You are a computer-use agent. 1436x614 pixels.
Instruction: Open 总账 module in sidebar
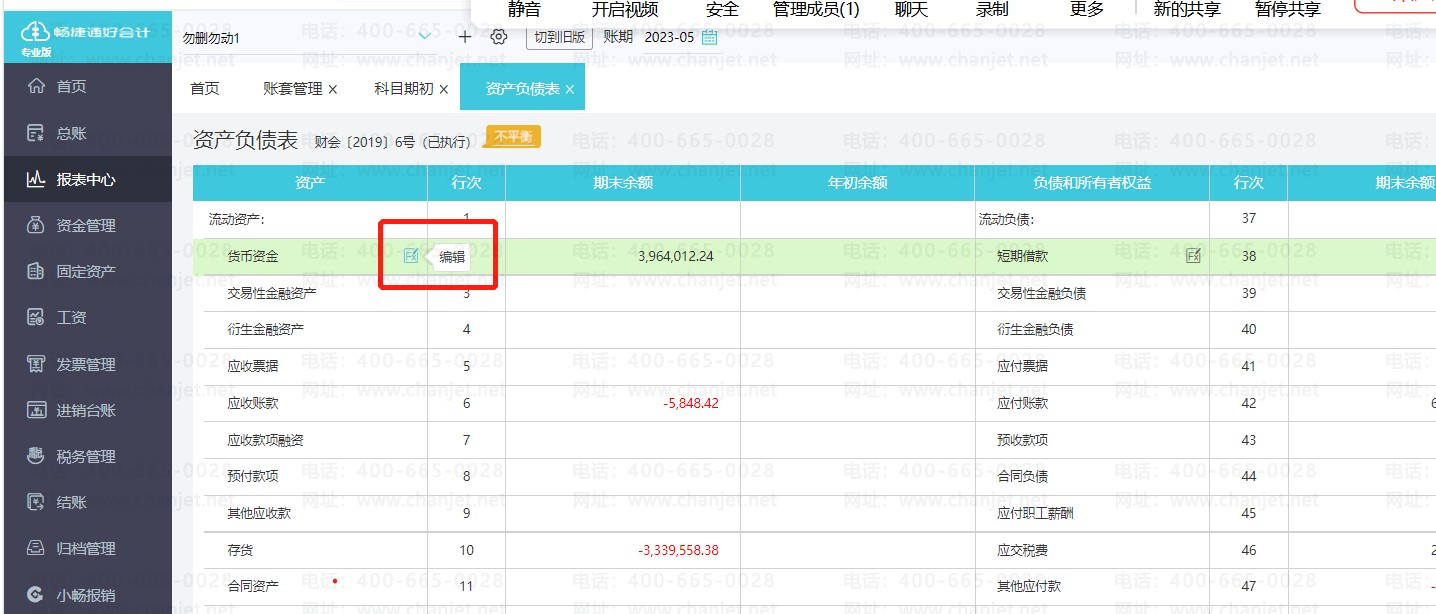[x=71, y=133]
